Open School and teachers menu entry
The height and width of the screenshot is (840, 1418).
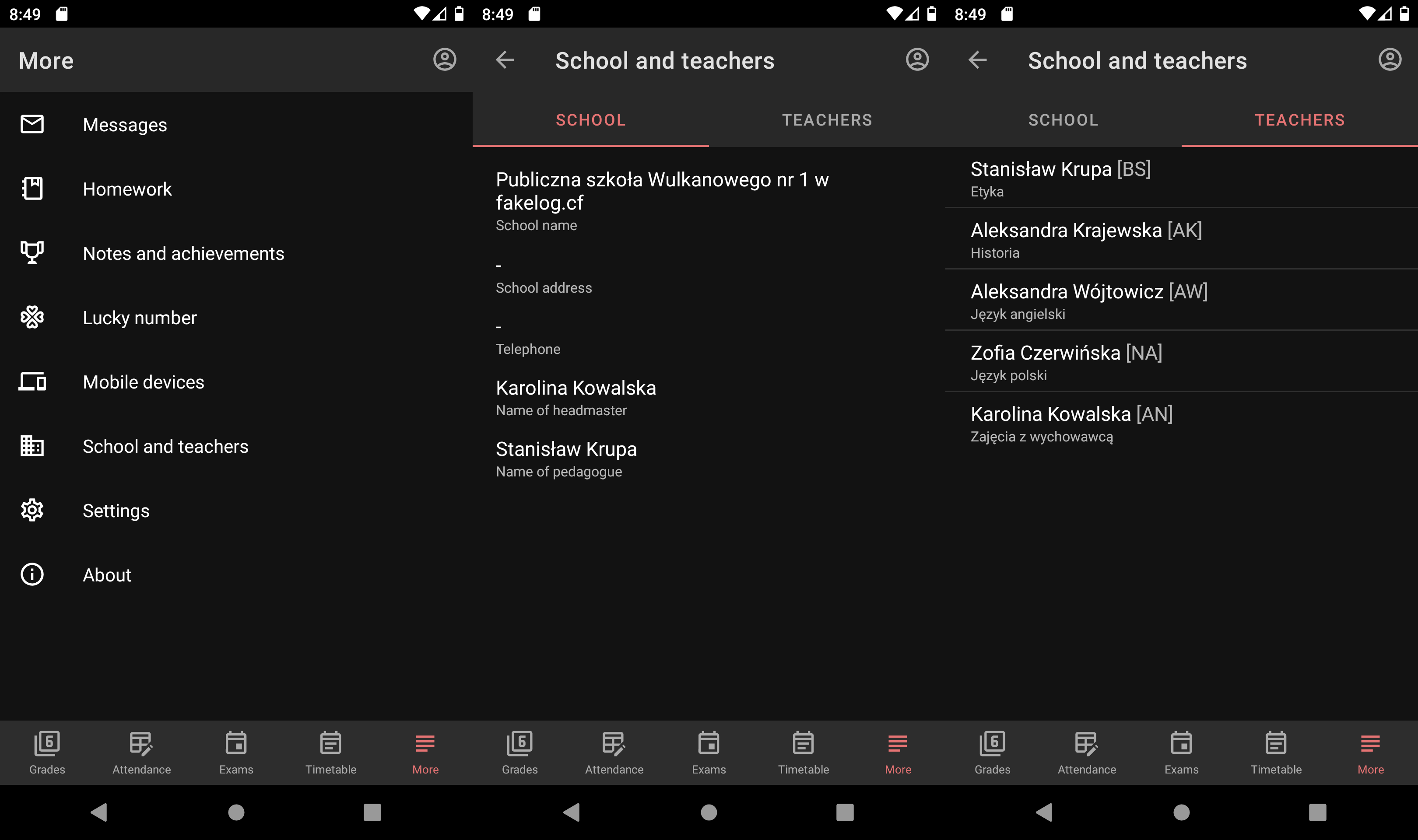(165, 446)
